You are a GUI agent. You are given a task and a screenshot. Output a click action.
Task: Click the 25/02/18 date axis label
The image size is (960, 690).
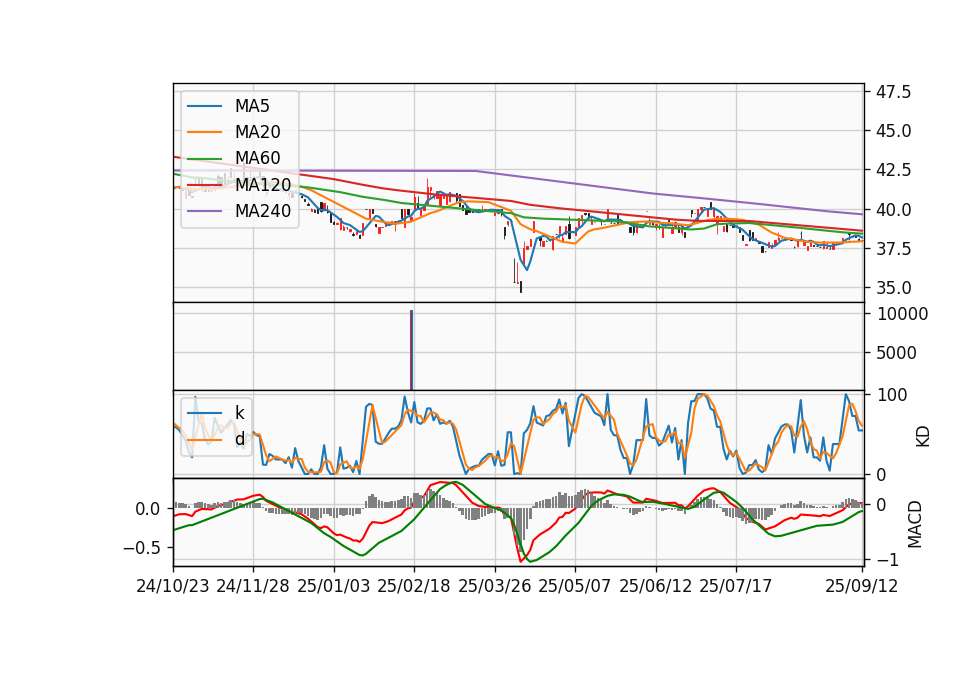(414, 586)
